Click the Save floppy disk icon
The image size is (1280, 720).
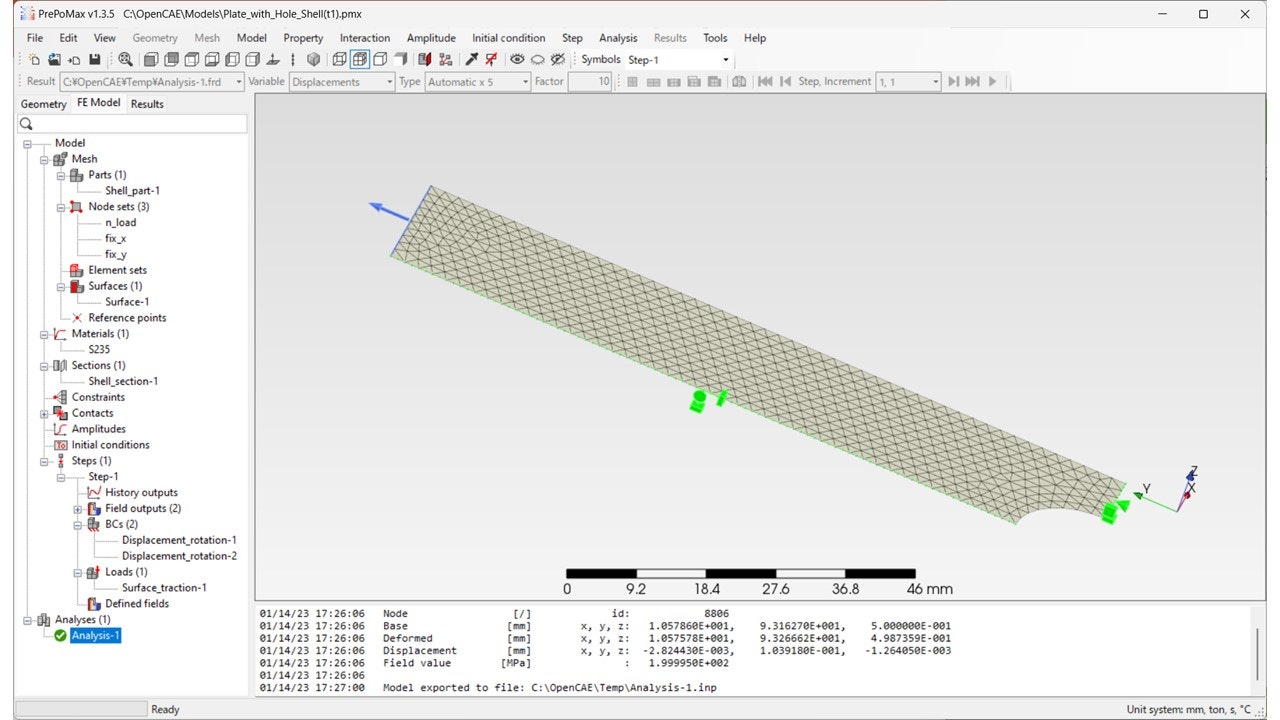(94, 59)
